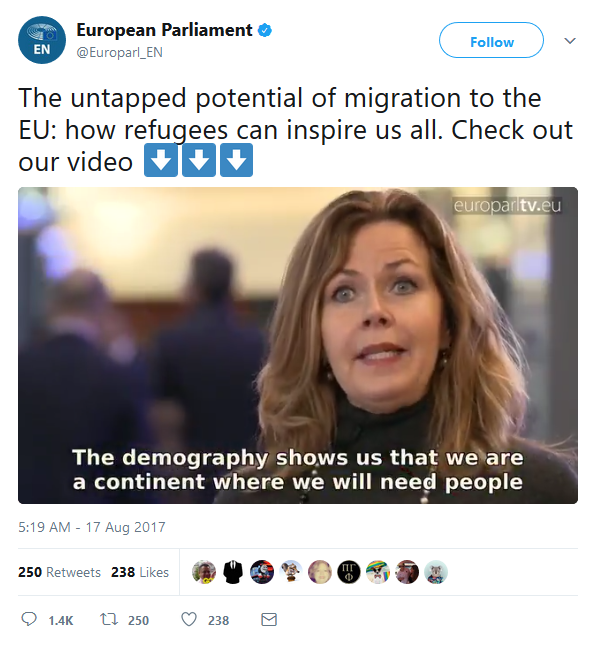Play the embedded europarltv video

pyautogui.click(x=298, y=345)
